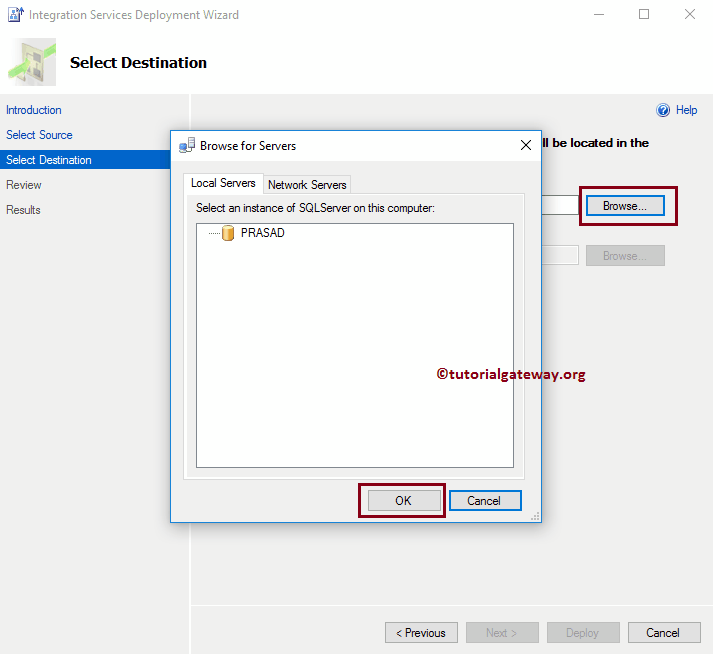713x654 pixels.
Task: Click the dialog resize grip corner
Action: click(x=535, y=516)
